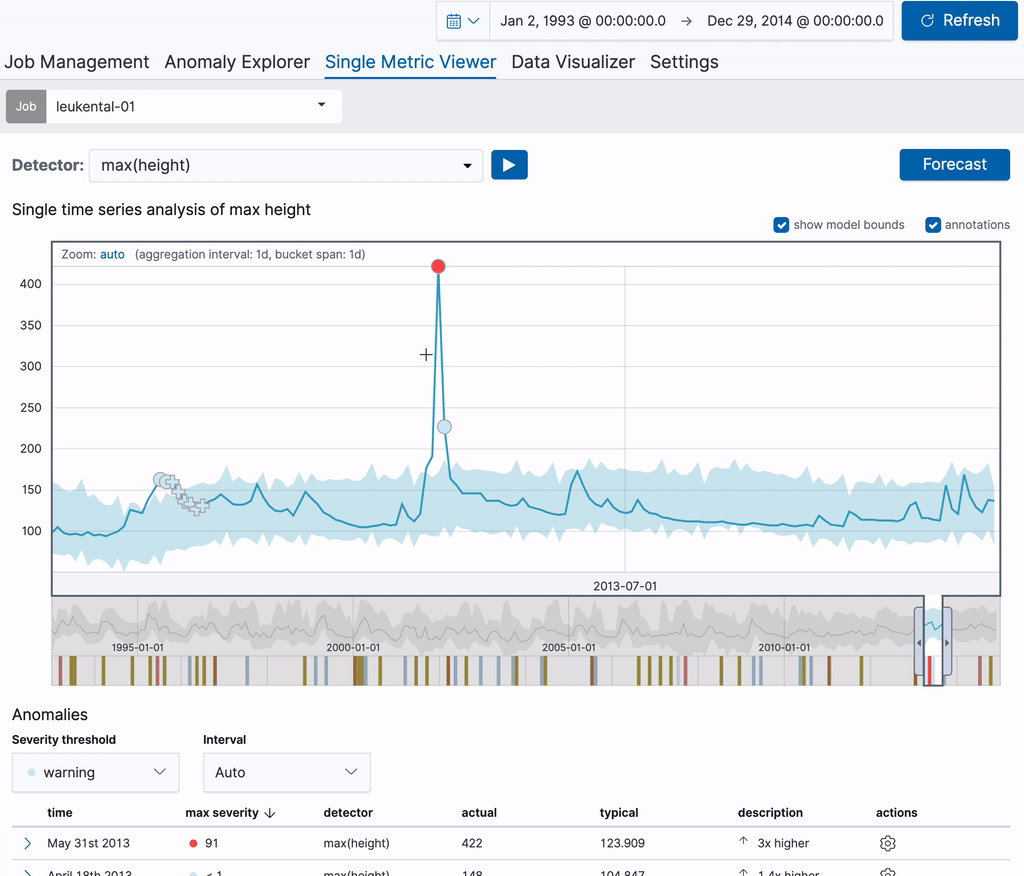
Task: Click the blue play detector button
Action: pyautogui.click(x=509, y=165)
